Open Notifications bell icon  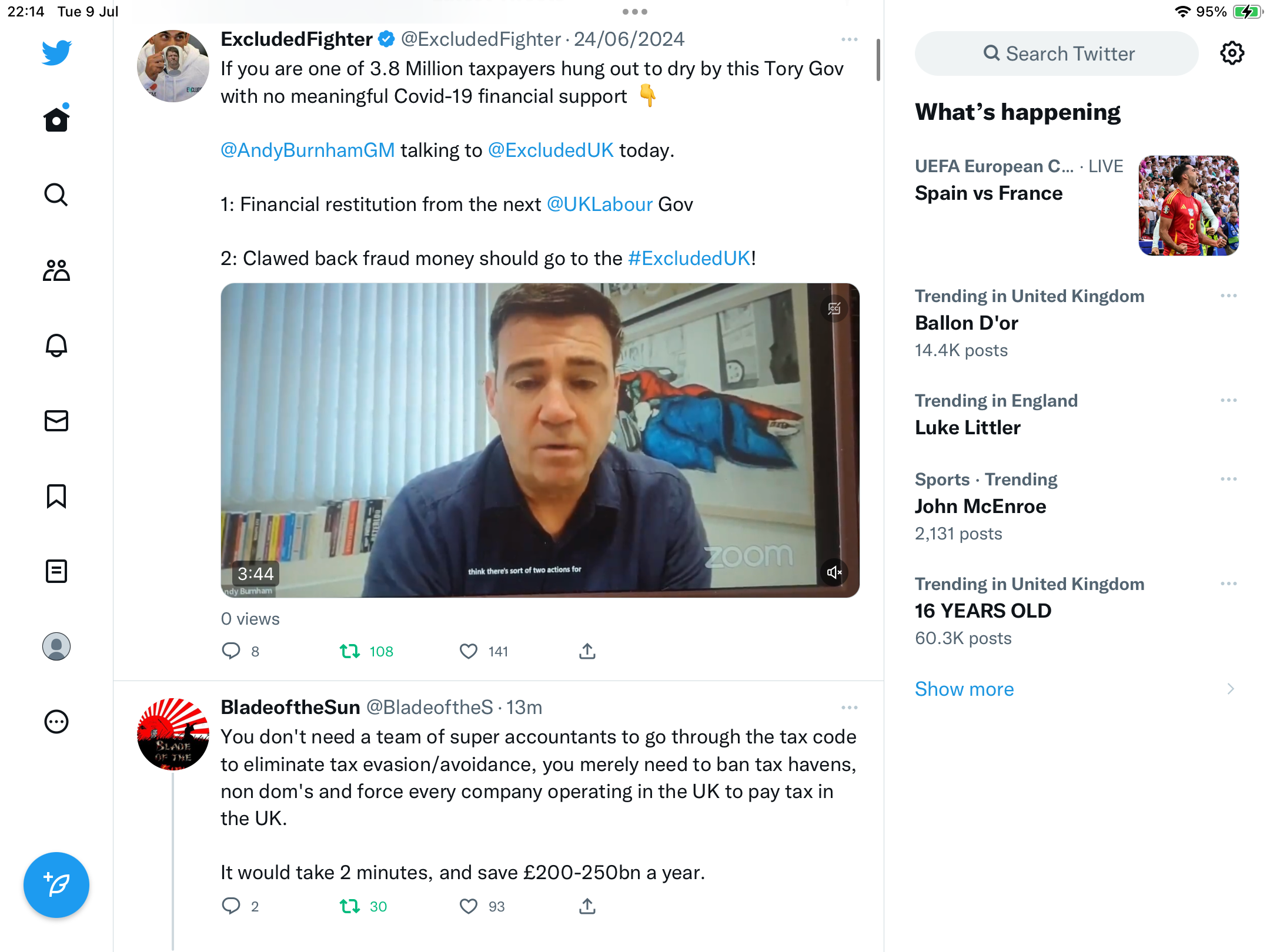click(x=56, y=346)
